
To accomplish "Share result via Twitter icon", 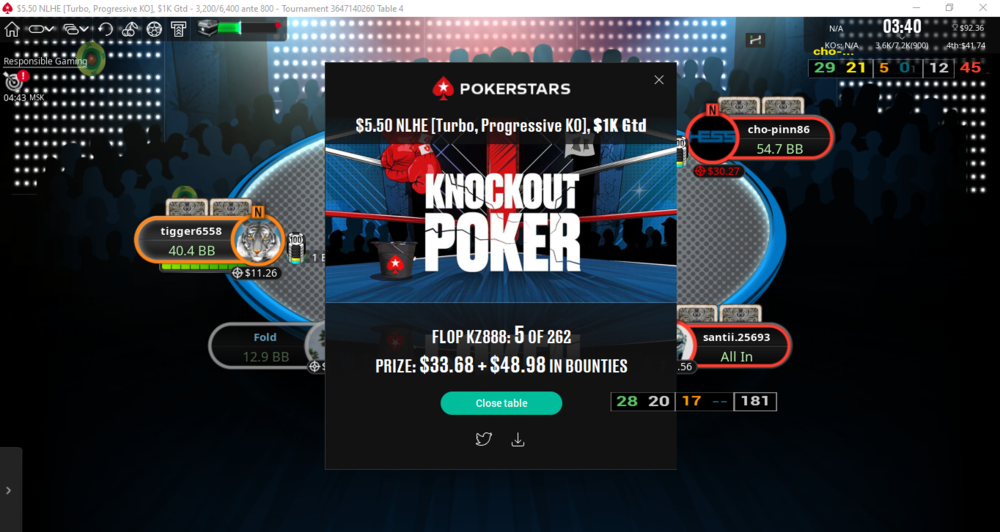I will [483, 440].
